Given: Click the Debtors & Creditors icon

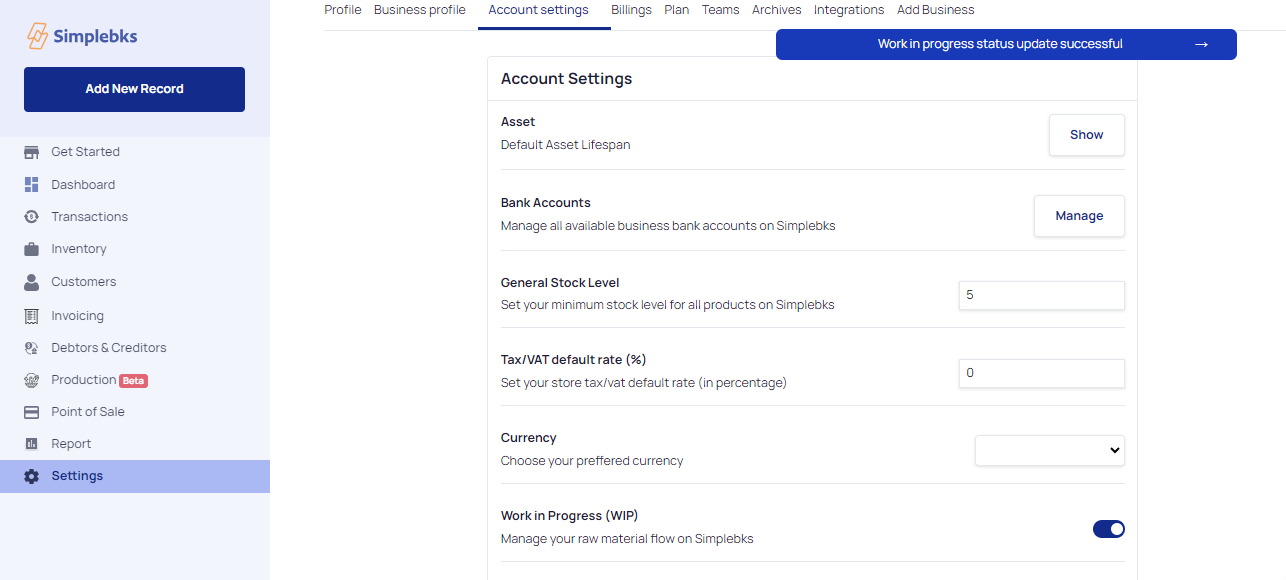Looking at the screenshot, I should [32, 348].
